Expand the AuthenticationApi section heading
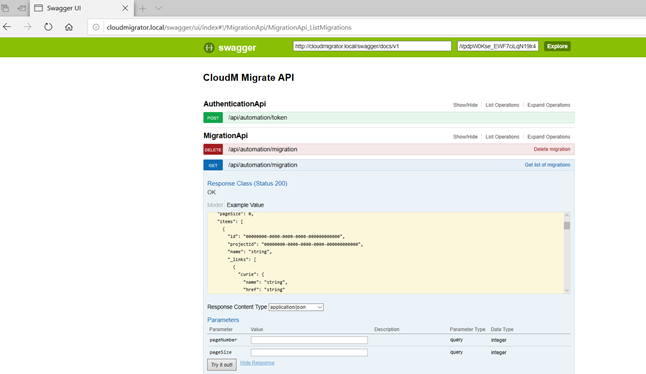Screen dimensions: 646x374 click(234, 104)
